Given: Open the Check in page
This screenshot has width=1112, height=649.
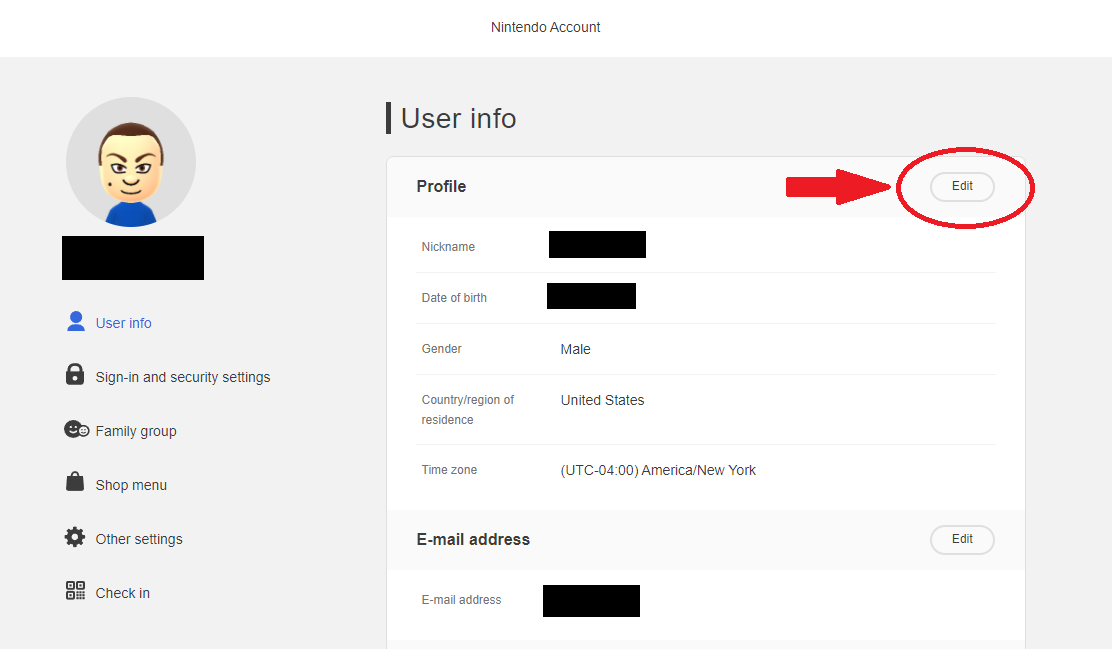Looking at the screenshot, I should [123, 593].
